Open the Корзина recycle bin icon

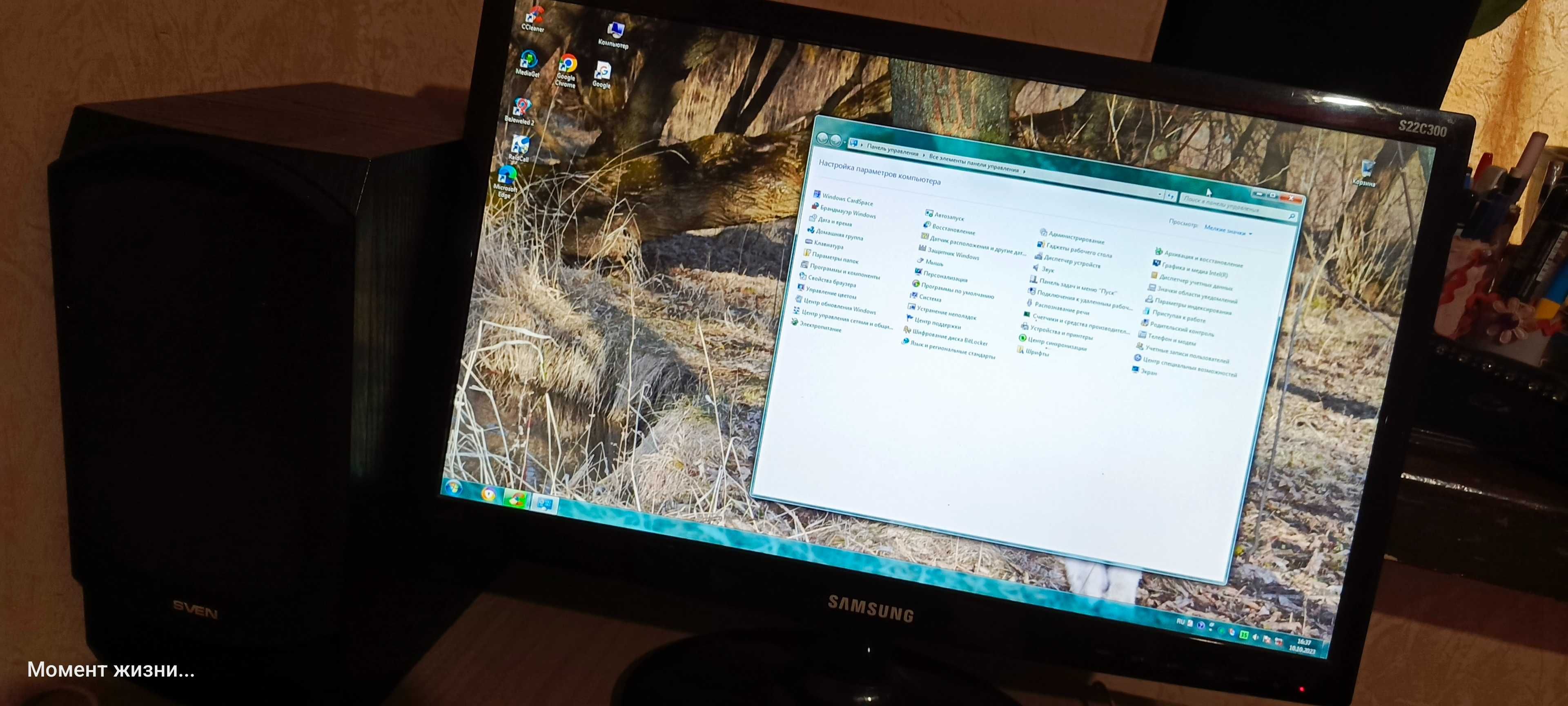(x=1365, y=173)
